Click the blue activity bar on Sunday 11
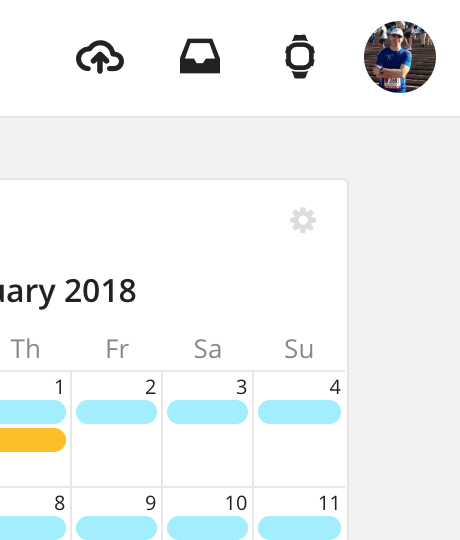 pos(299,528)
